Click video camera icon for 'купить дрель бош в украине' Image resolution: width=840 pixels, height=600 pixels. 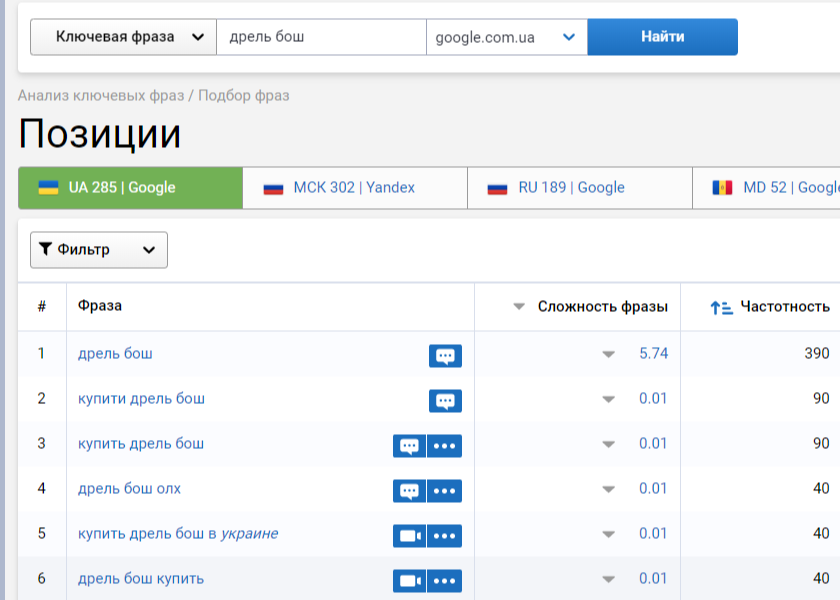tap(409, 535)
